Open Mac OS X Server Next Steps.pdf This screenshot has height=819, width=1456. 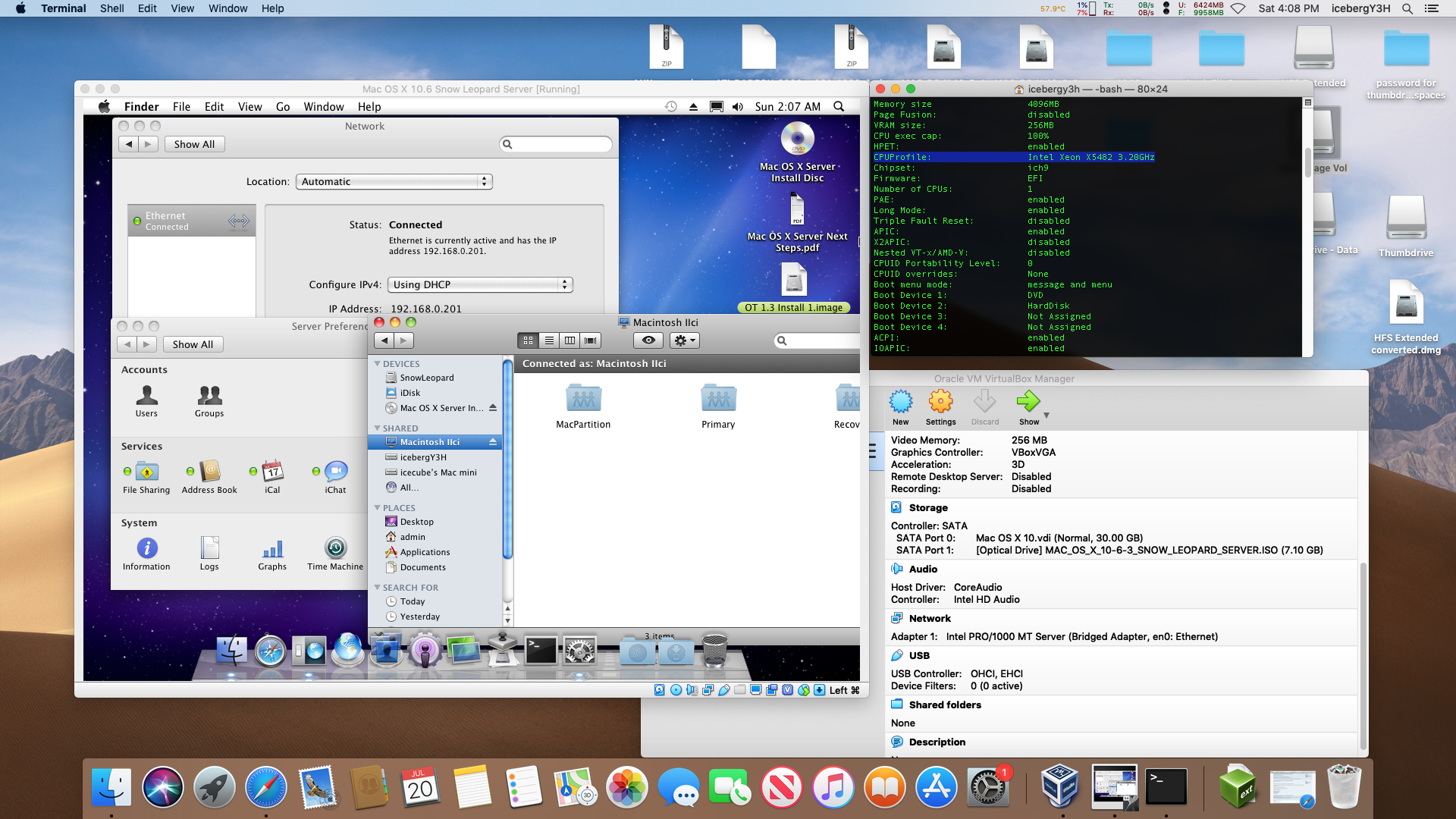797,223
